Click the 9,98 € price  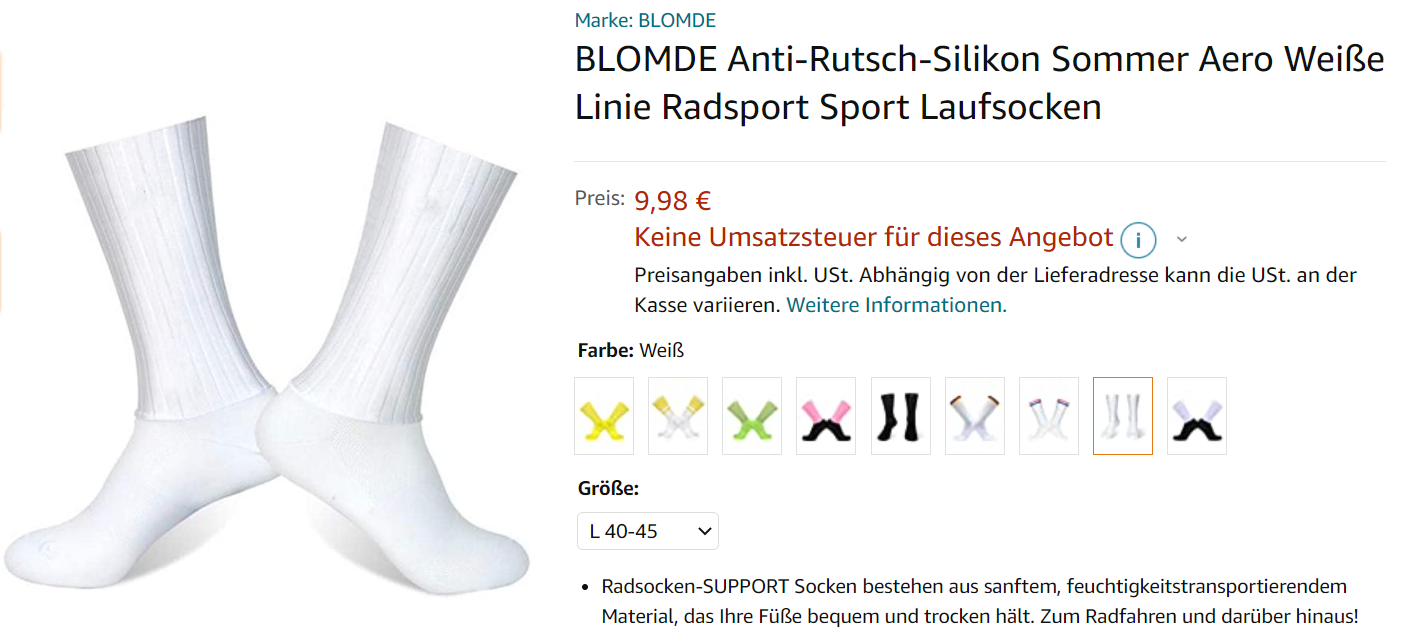coord(673,201)
